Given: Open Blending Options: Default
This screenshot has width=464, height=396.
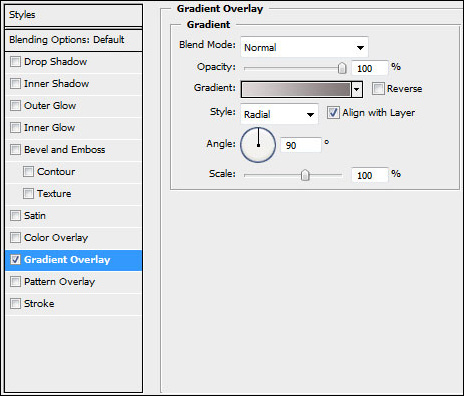Looking at the screenshot, I should 74,40.
